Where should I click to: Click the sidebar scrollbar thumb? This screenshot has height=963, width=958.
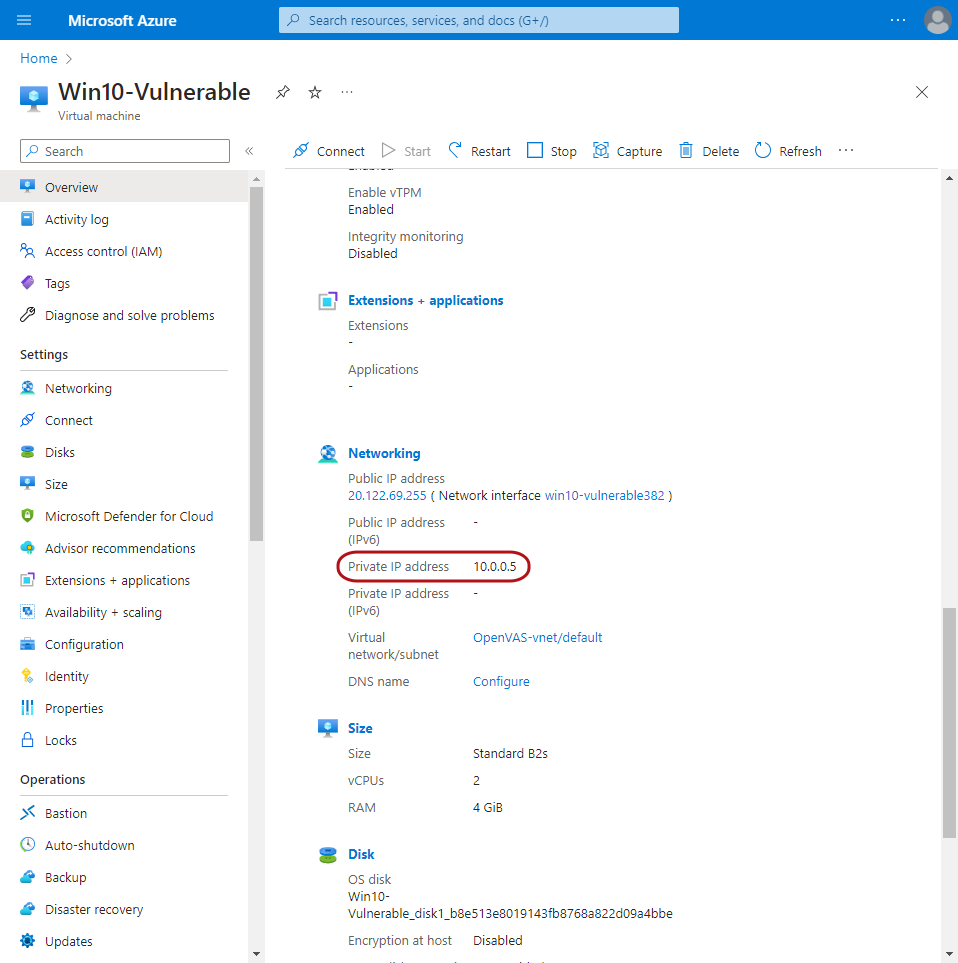coord(257,364)
